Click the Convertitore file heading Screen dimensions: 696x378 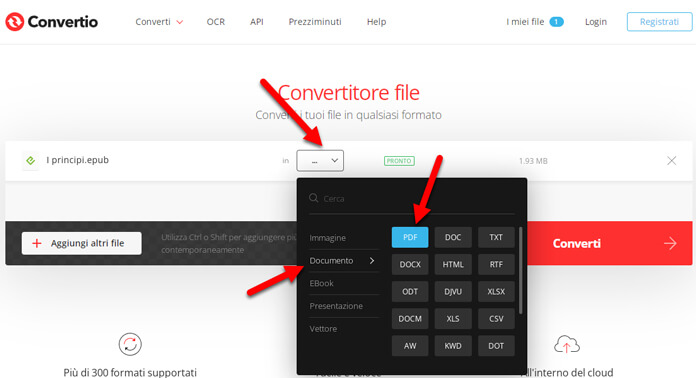click(x=348, y=93)
